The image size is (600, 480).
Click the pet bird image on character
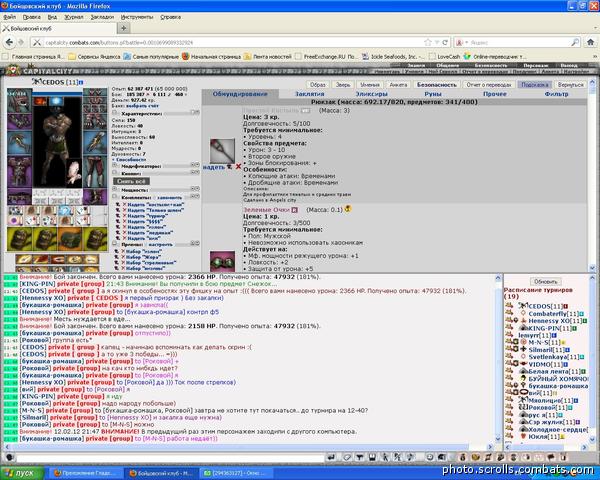(73, 173)
